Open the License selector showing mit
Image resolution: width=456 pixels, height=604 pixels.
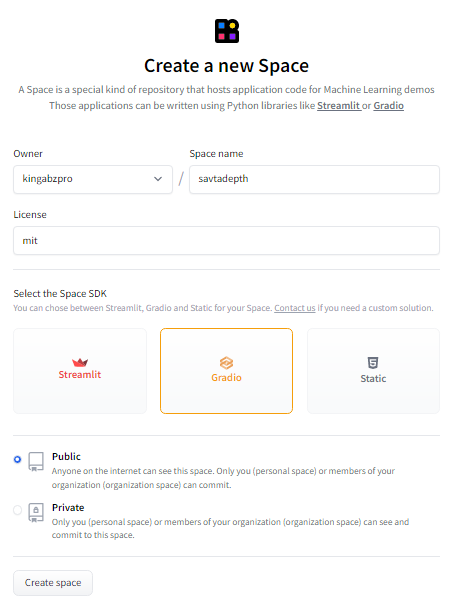[x=226, y=240]
